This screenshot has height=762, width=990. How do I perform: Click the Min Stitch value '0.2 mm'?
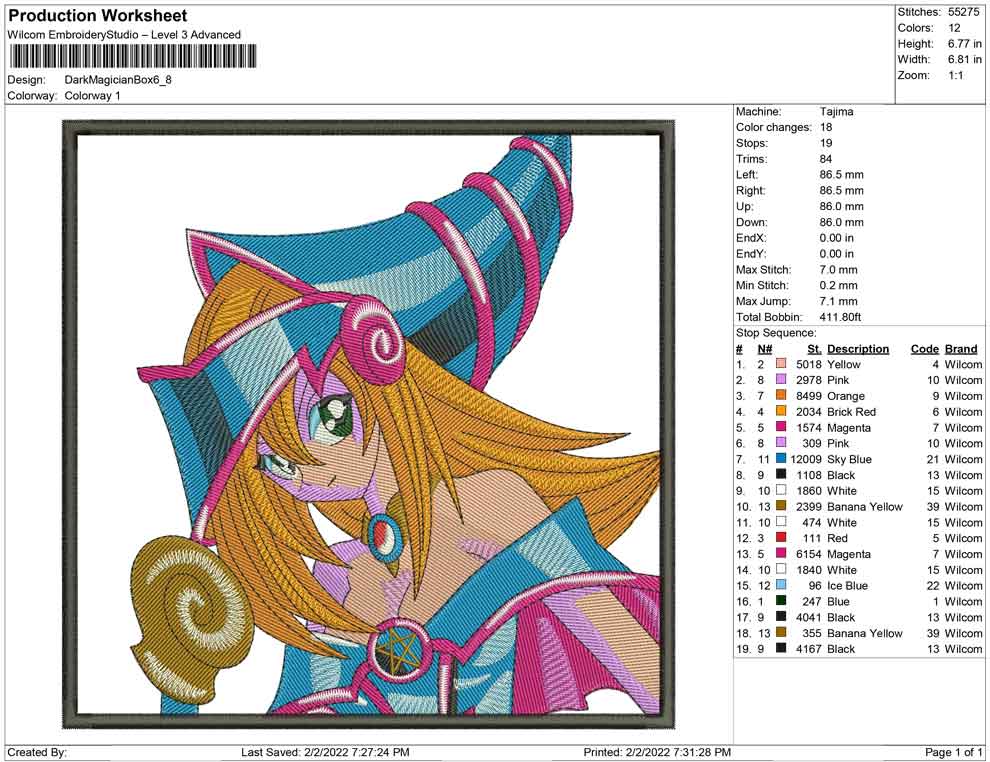tap(838, 285)
